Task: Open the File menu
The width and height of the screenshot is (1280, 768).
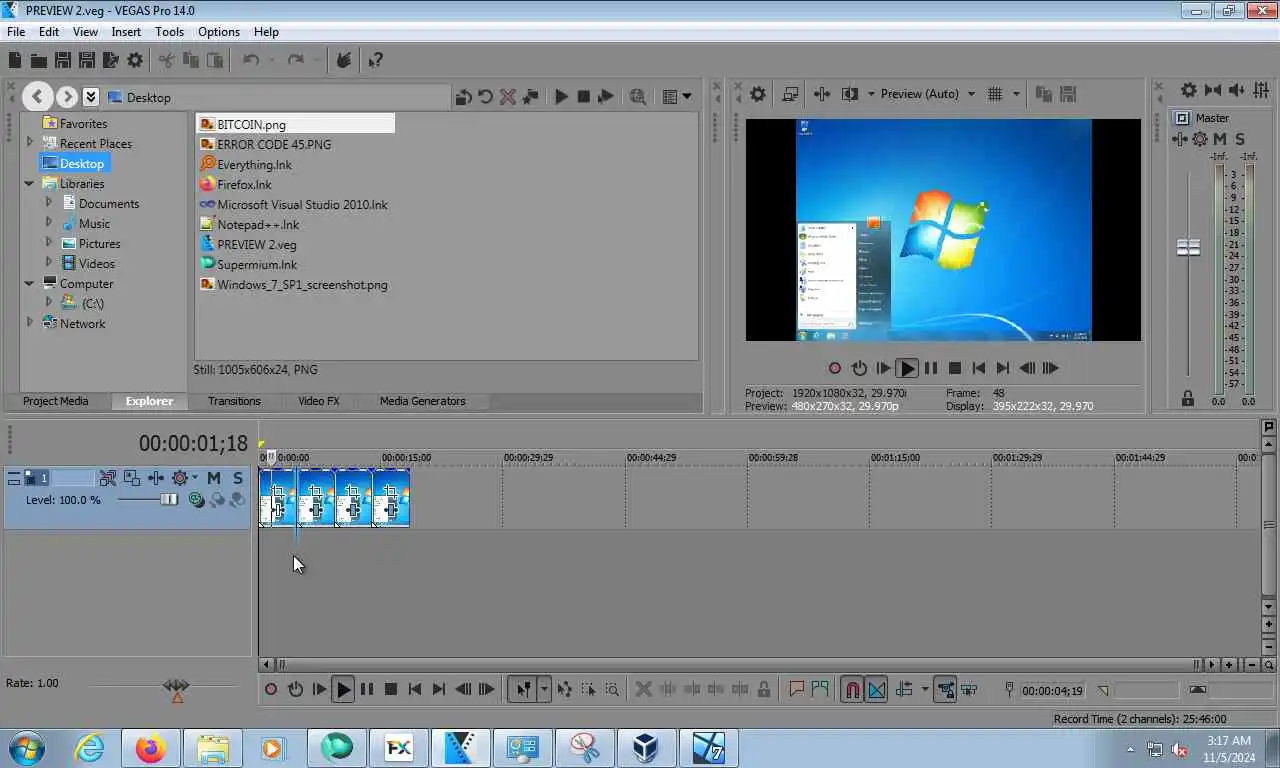Action: tap(16, 32)
